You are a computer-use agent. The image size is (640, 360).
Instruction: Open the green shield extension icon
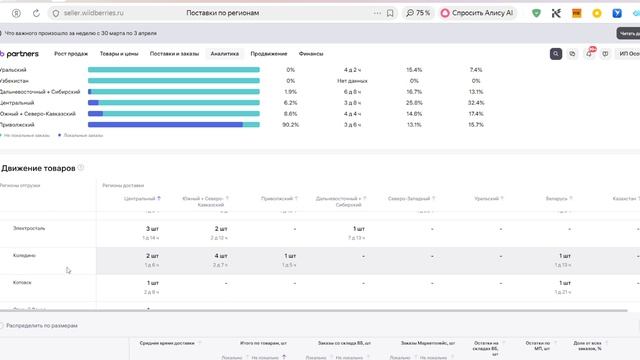[536, 13]
